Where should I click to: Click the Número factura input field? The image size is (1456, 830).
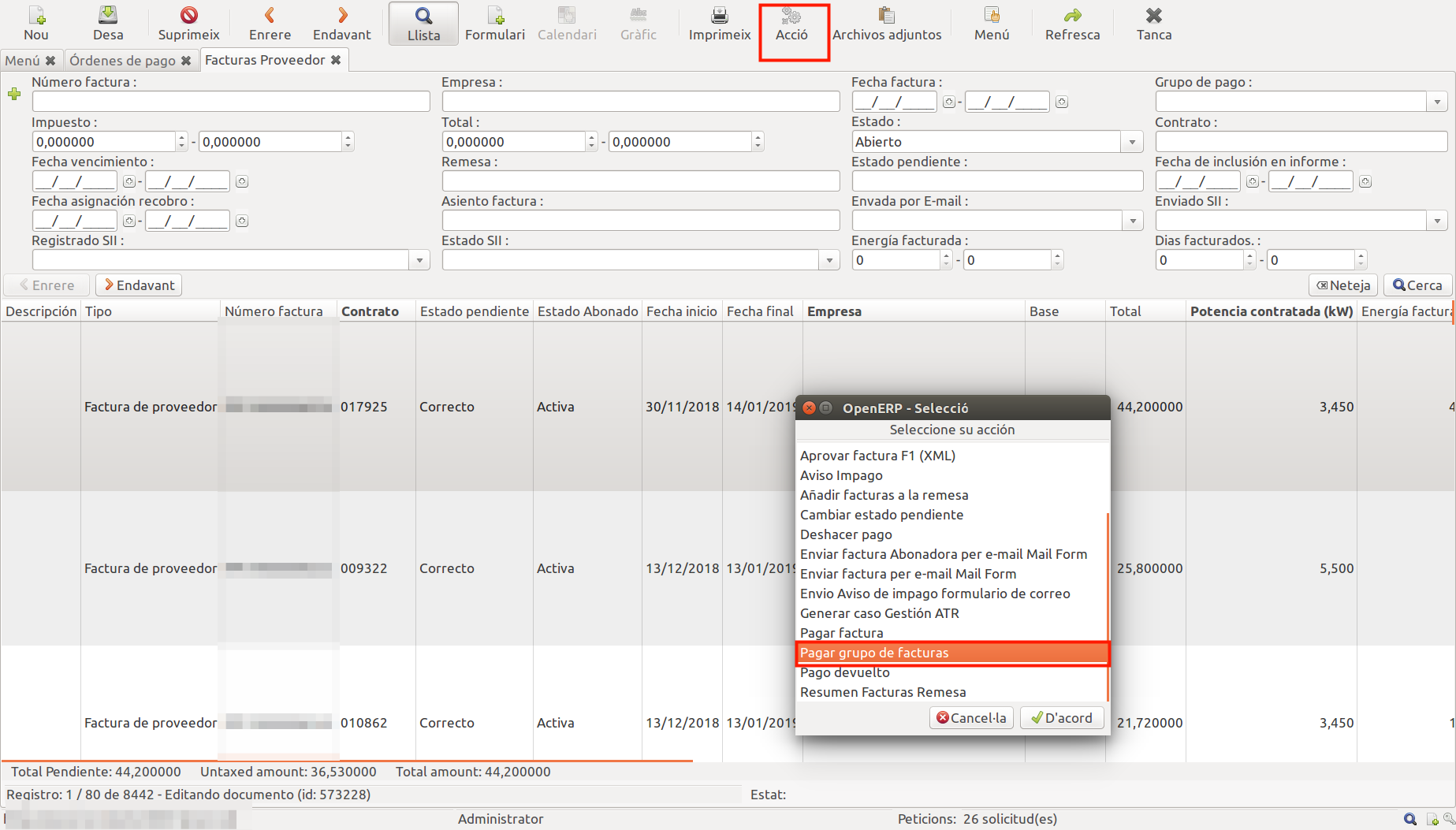point(231,102)
